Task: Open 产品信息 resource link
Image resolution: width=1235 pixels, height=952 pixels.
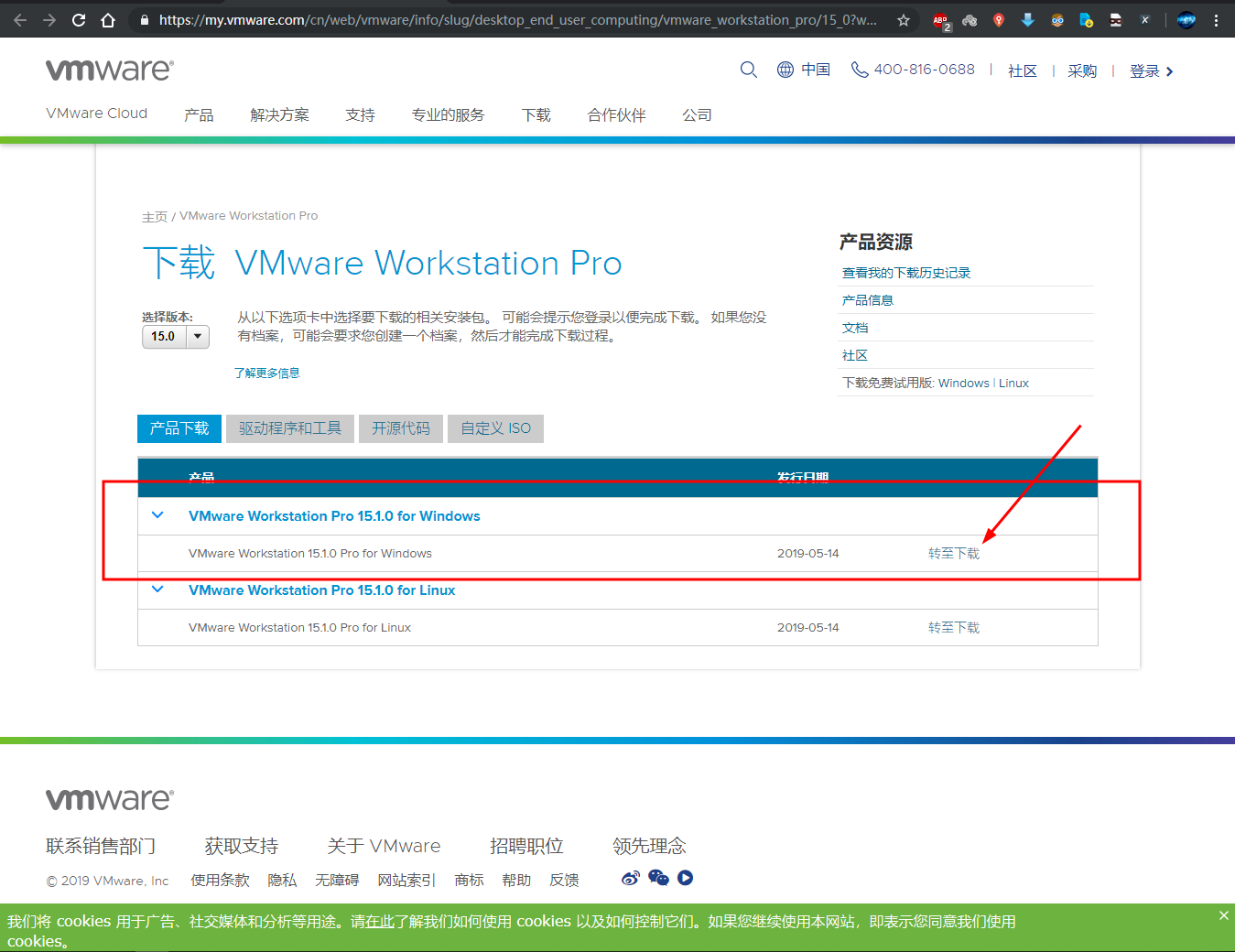Action: click(x=868, y=300)
